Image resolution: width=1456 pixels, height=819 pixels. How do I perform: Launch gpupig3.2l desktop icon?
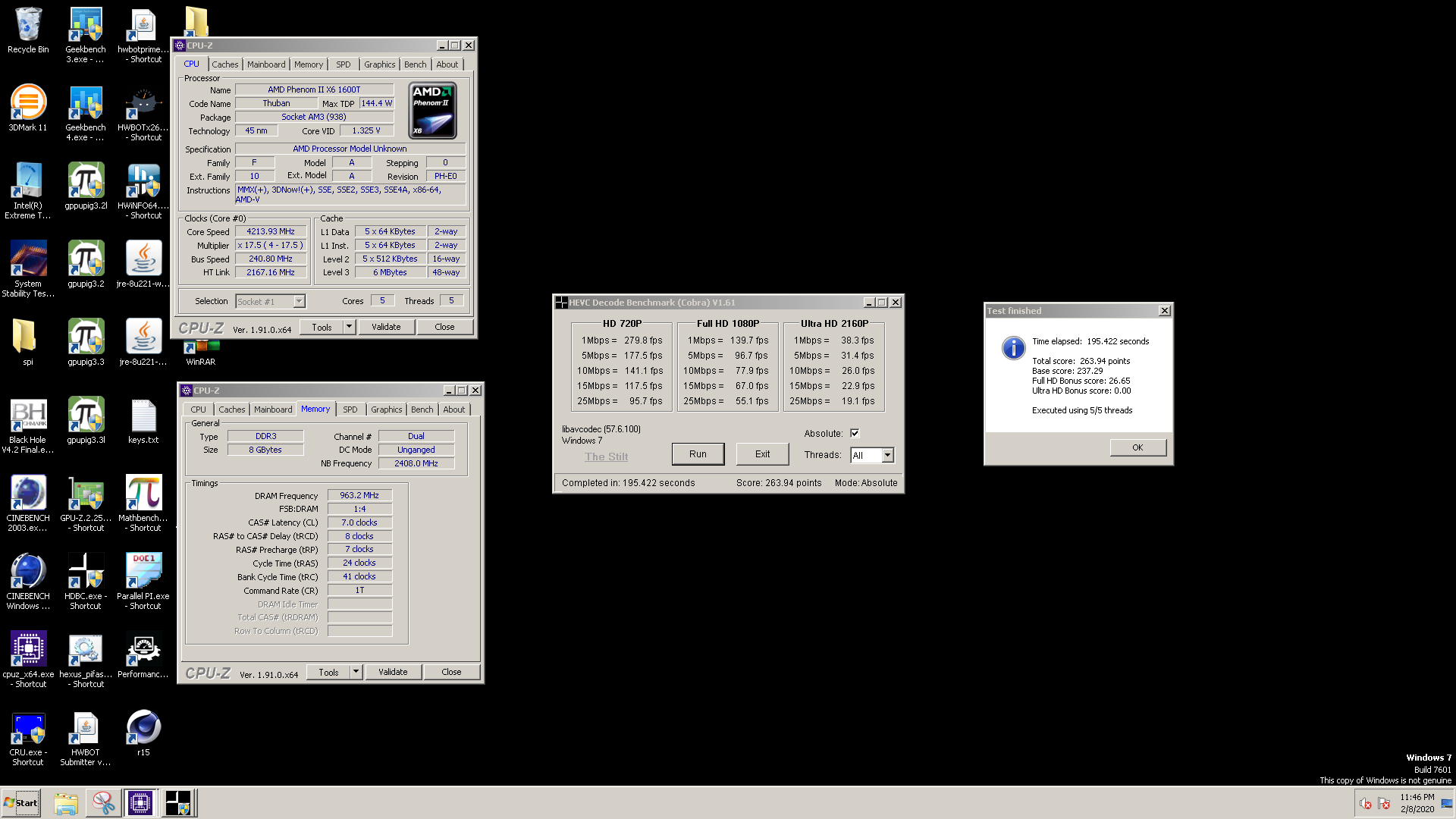[86, 186]
